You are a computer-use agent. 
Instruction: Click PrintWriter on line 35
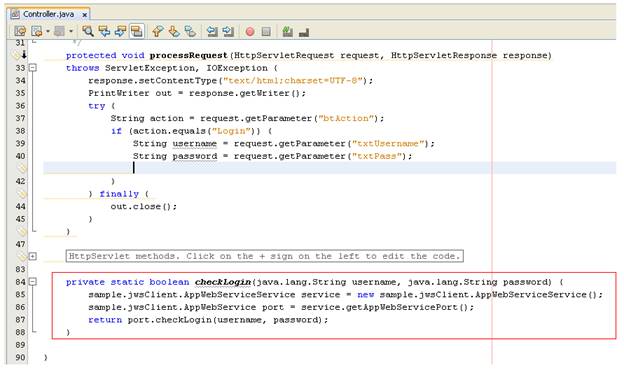click(x=119, y=93)
